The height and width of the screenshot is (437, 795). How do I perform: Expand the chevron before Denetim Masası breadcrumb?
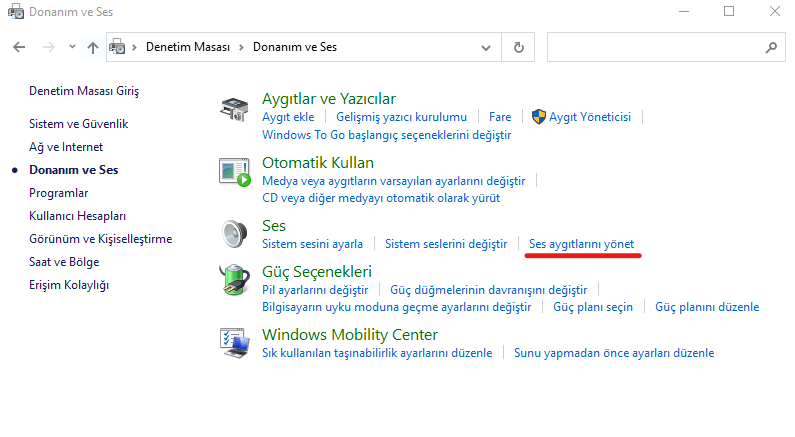(x=134, y=47)
